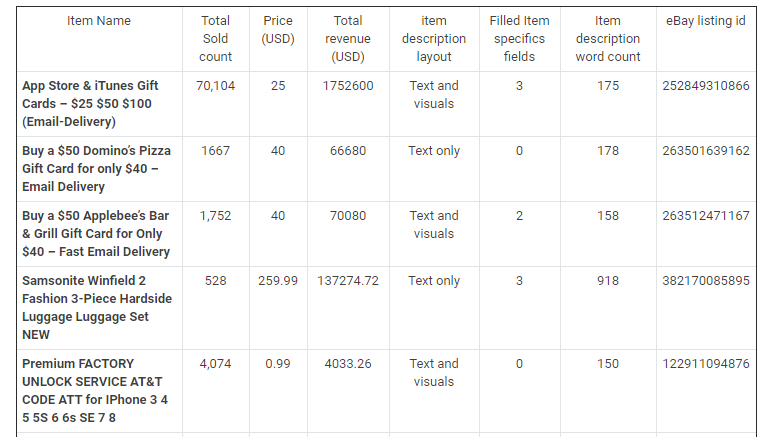This screenshot has width=774, height=437.
Task: Click the Total revenue (USD) header
Action: point(348,39)
